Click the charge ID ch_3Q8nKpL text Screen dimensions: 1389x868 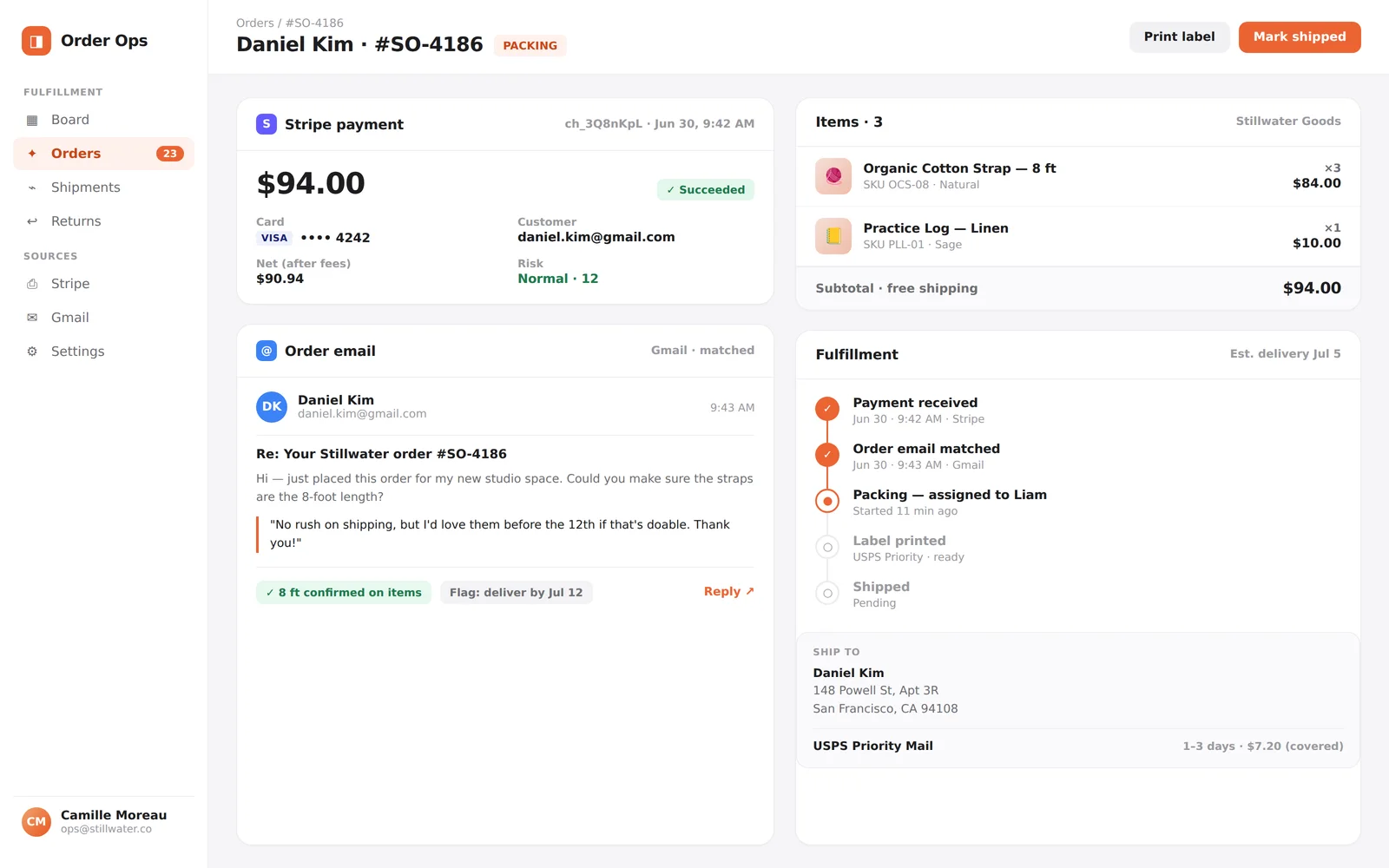click(603, 124)
